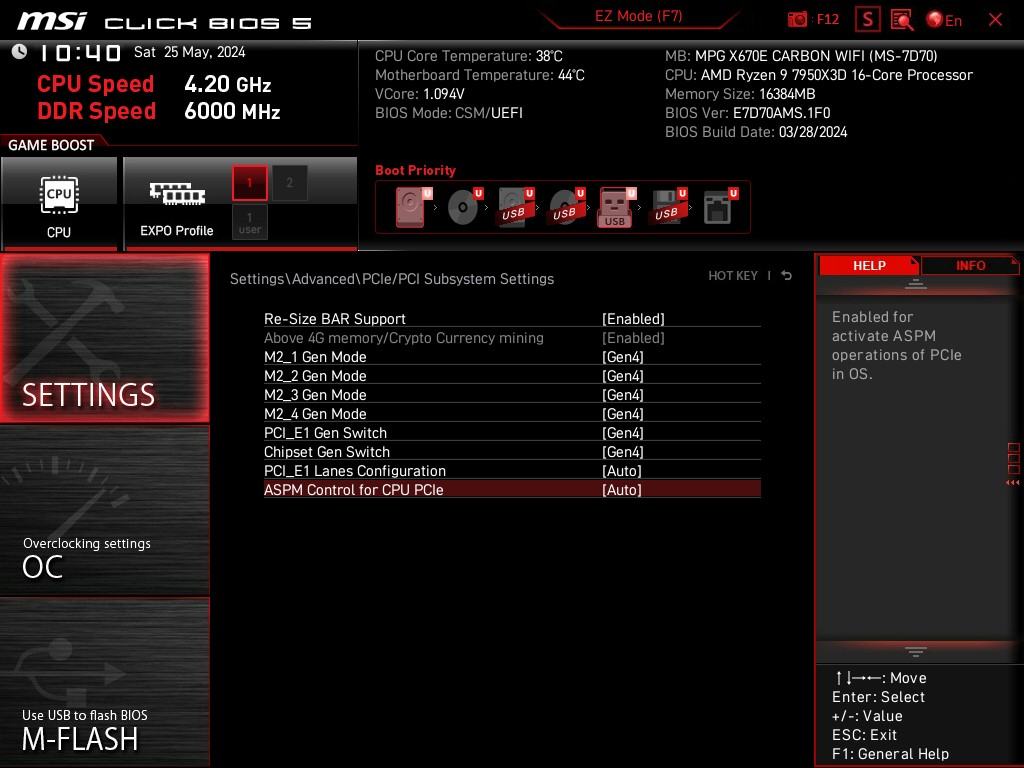Screen dimensions: 1024x768
Task: Toggle the EXPO Profile button
Action: coord(176,204)
